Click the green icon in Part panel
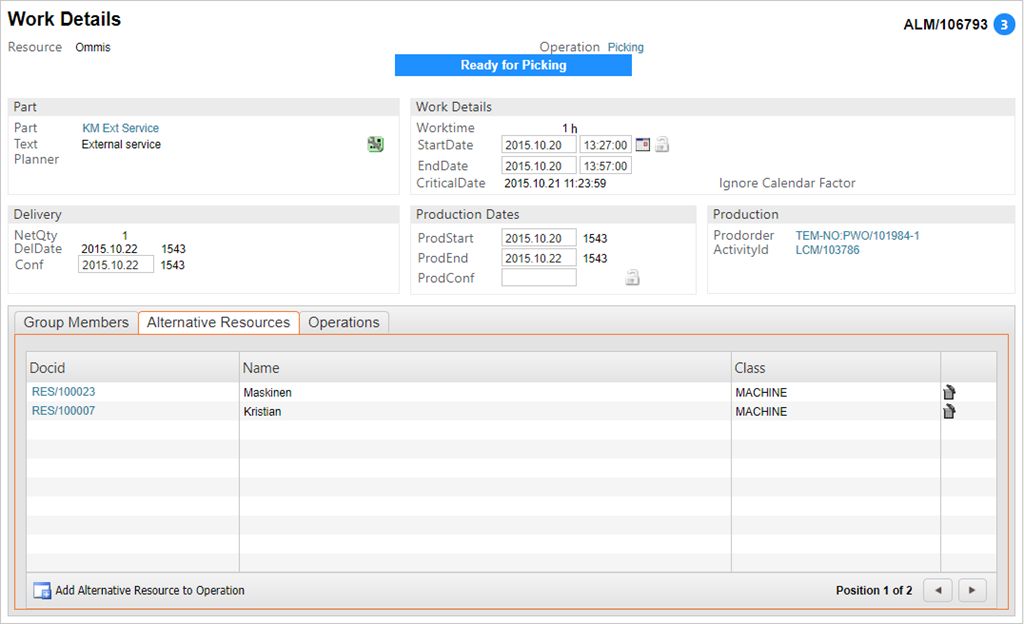Image resolution: width=1024 pixels, height=624 pixels. tap(375, 145)
